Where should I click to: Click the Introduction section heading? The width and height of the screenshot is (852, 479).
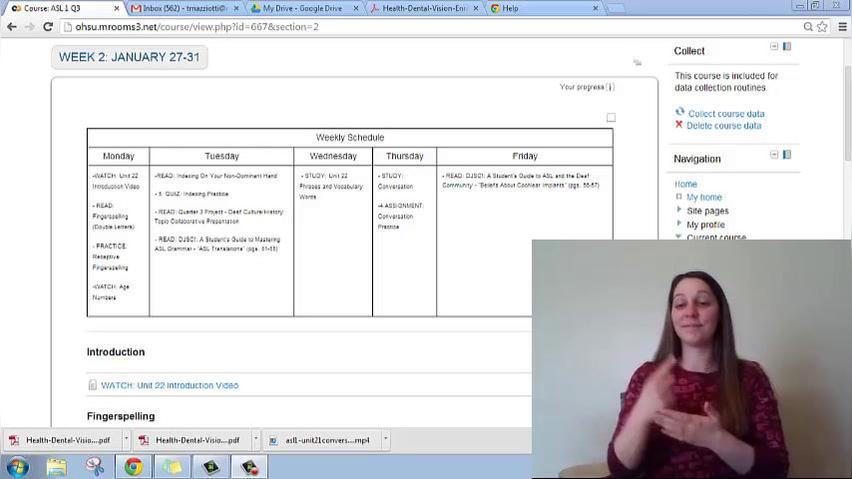tap(116, 352)
